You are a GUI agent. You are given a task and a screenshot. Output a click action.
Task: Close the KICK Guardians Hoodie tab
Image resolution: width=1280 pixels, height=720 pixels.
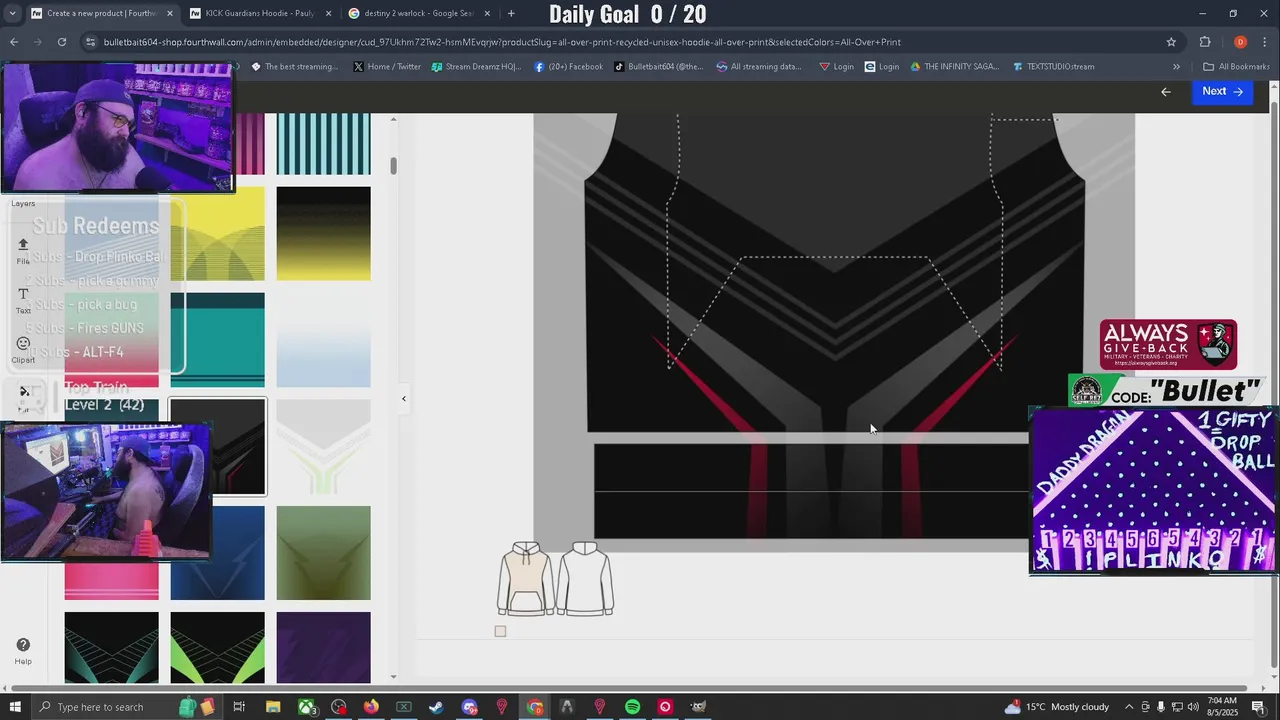click(328, 13)
